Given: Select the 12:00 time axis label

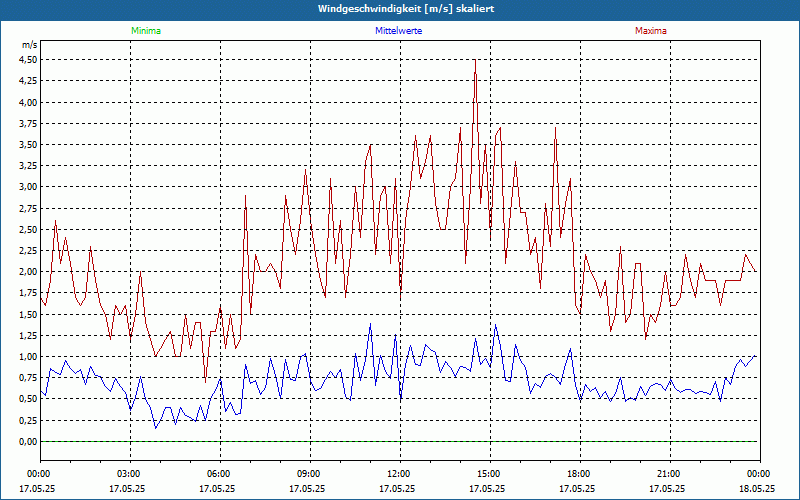Looking at the screenshot, I should click(x=399, y=474).
